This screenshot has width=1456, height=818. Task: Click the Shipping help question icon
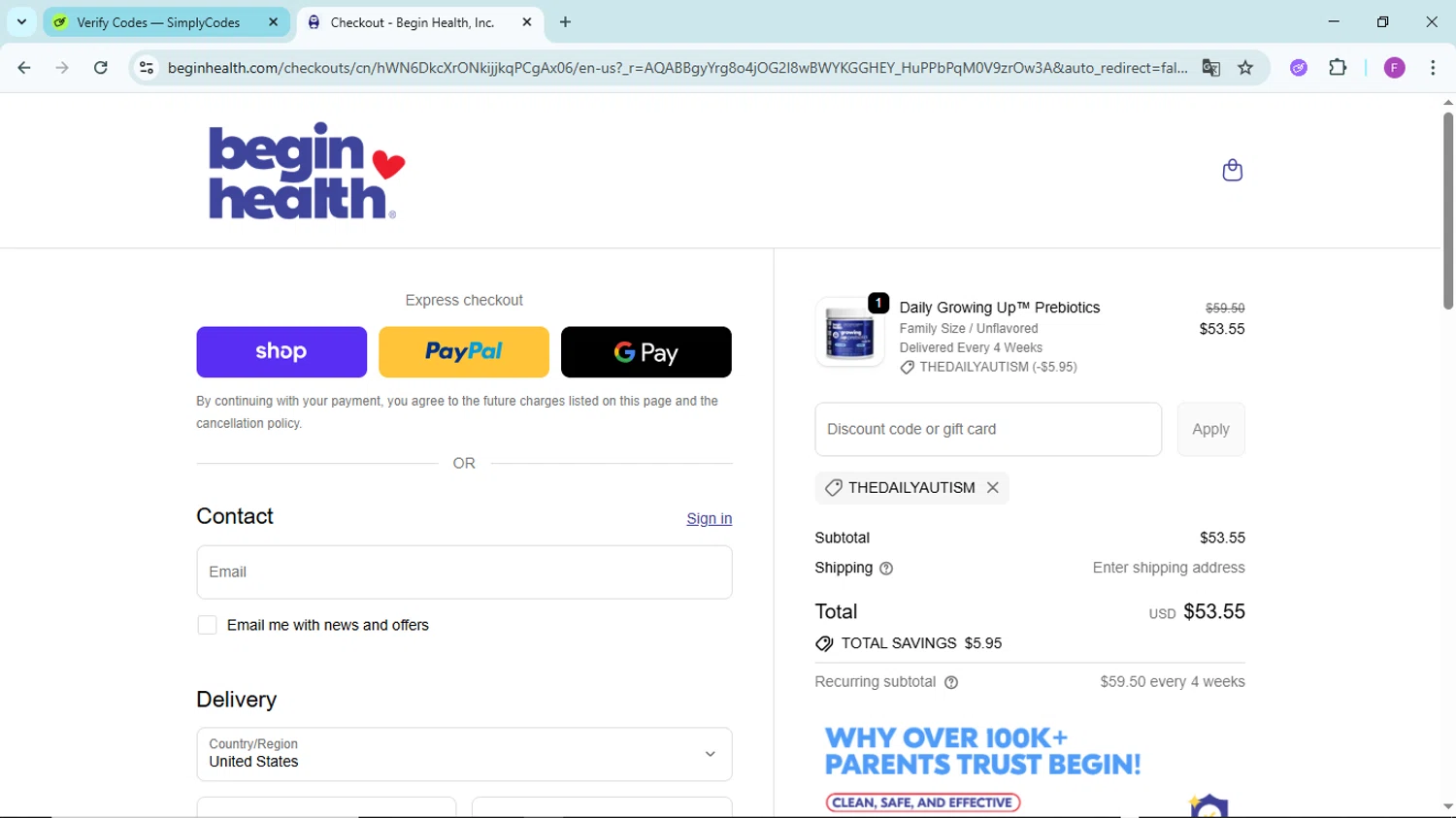coord(886,569)
